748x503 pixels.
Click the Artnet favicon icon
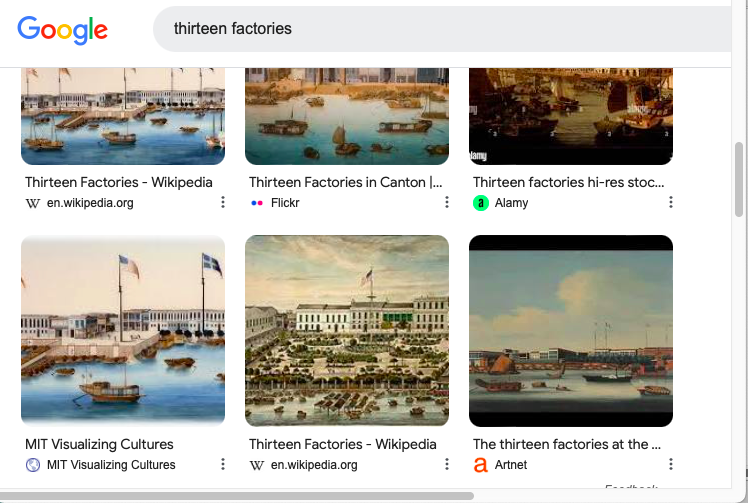pos(481,465)
